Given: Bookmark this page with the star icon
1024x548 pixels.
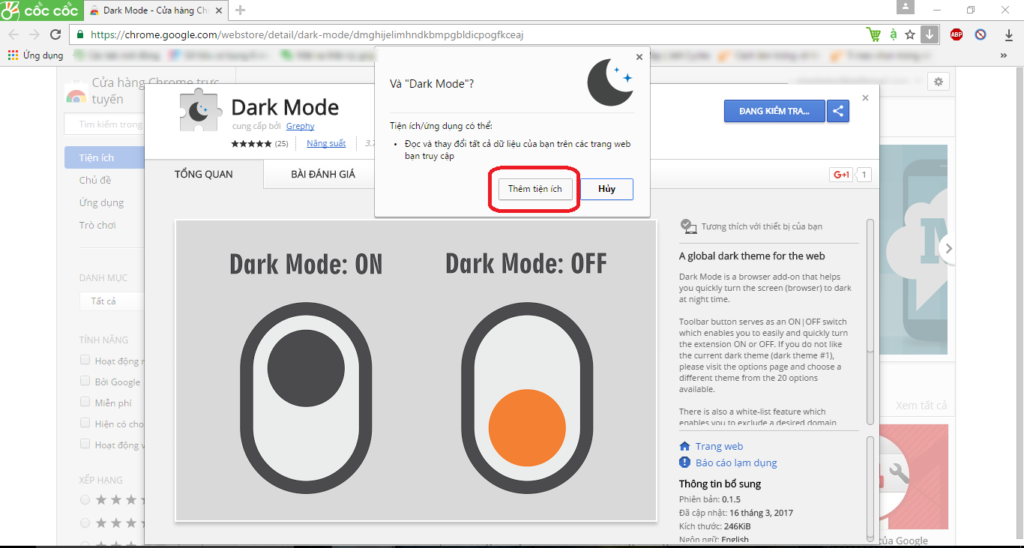Looking at the screenshot, I should pyautogui.click(x=910, y=34).
